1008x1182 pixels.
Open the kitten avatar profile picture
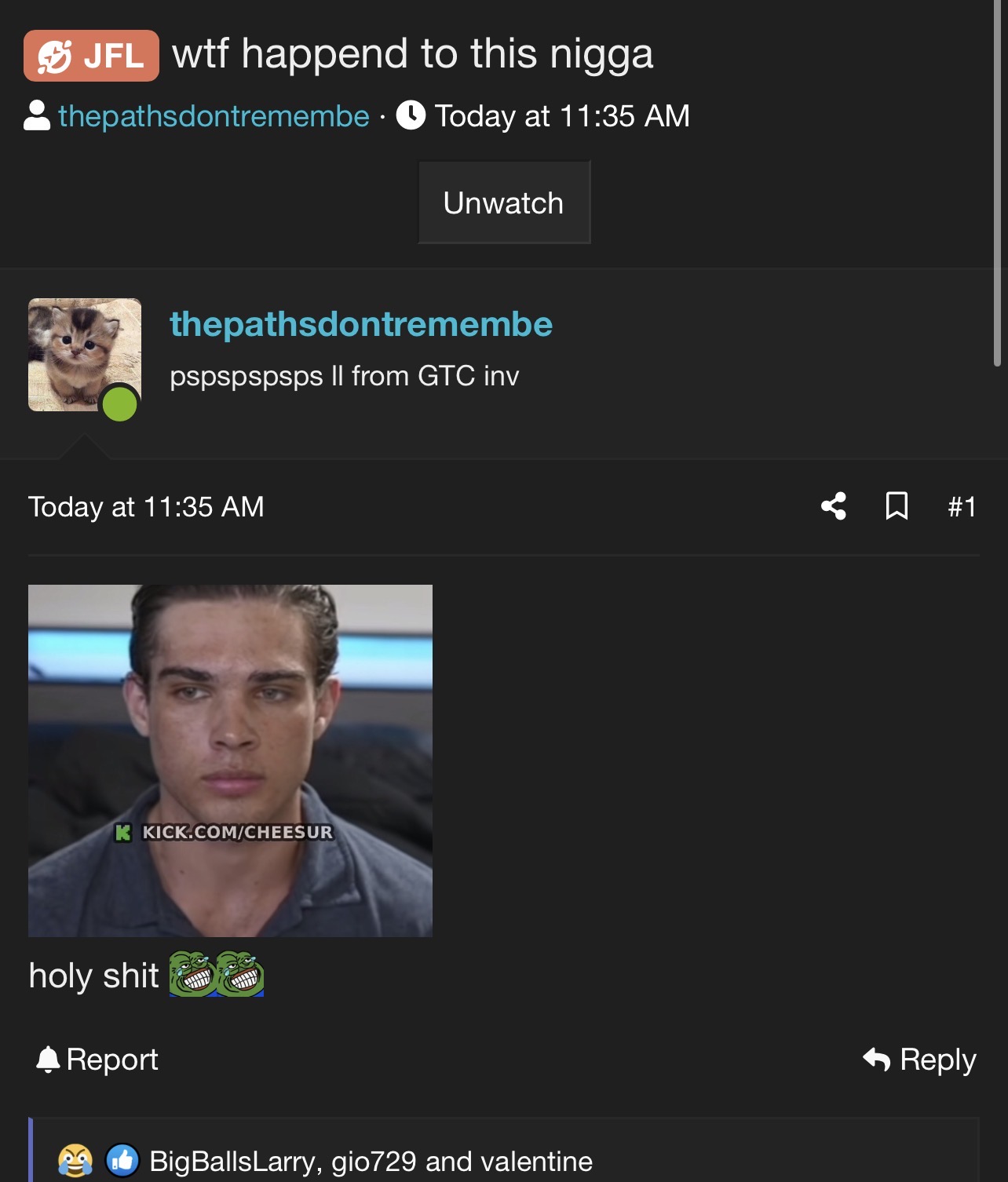point(85,355)
